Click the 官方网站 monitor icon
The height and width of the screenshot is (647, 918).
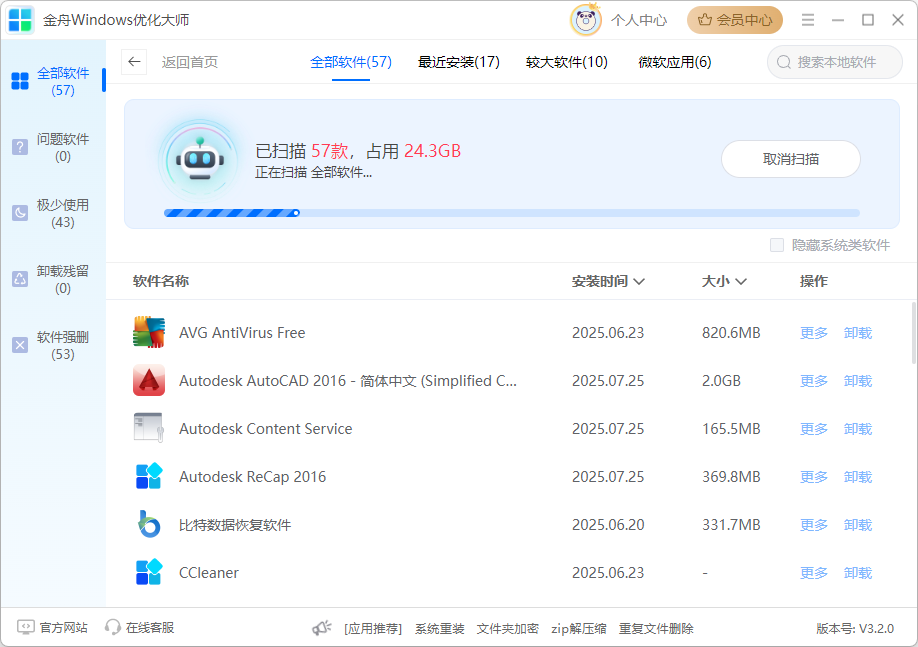click(x=26, y=628)
